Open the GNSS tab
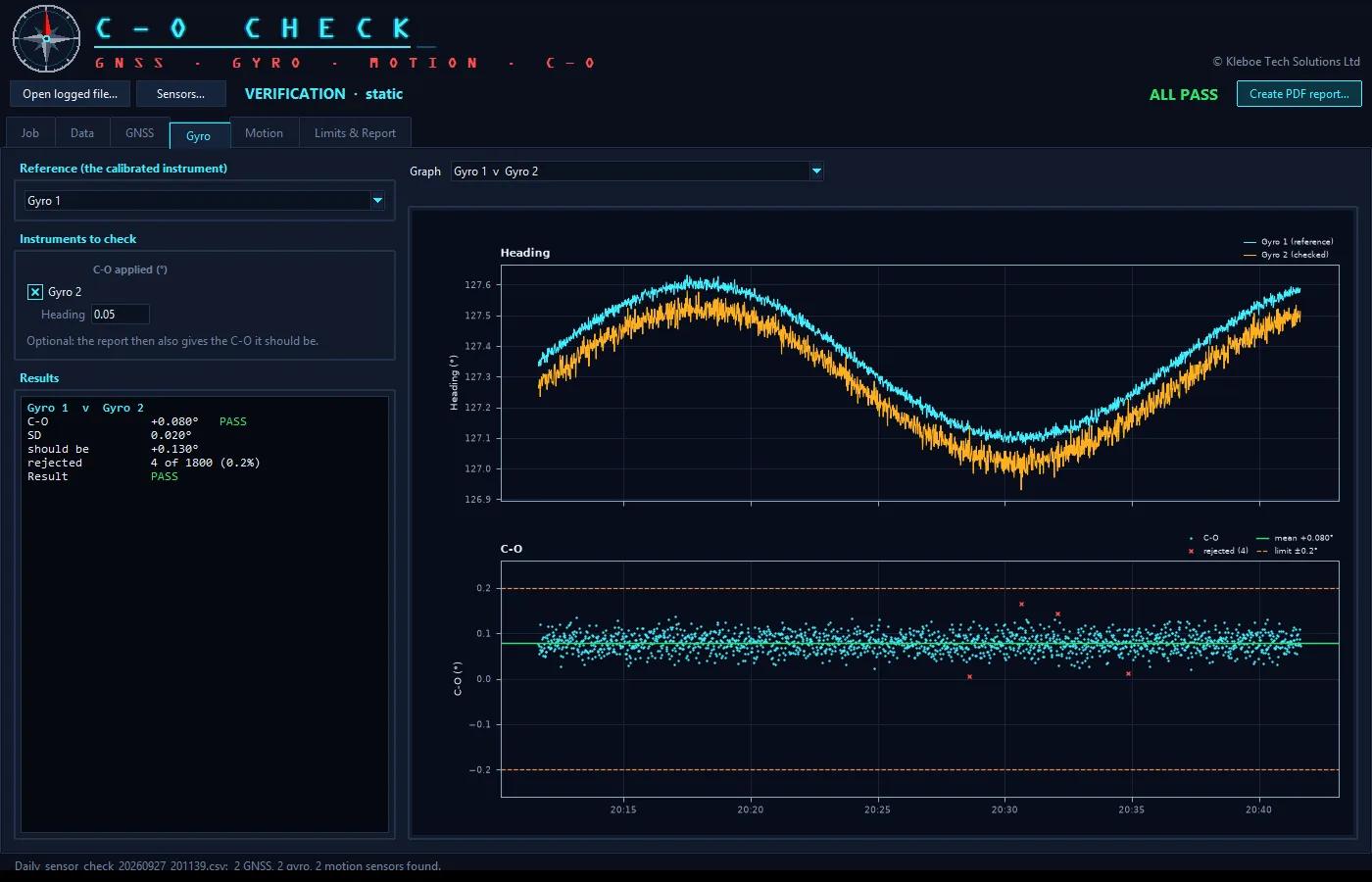1372x882 pixels. 139,133
